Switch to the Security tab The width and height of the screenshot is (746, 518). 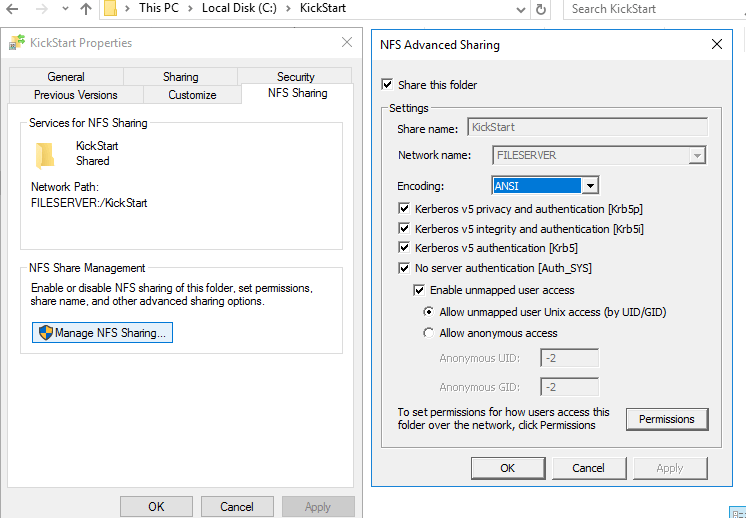(295, 77)
